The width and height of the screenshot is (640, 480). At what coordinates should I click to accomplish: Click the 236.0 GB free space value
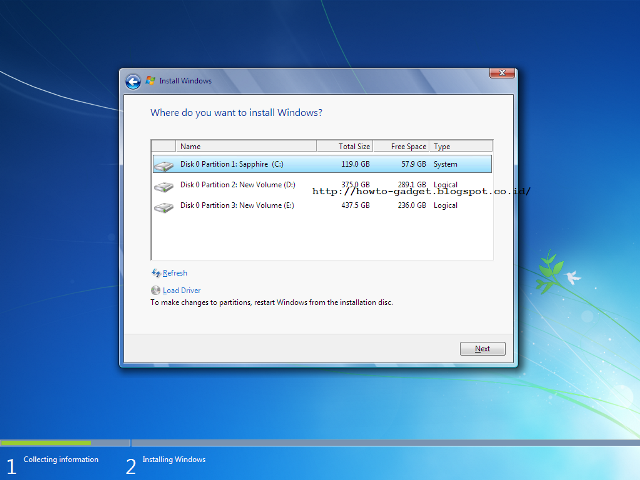pos(412,205)
